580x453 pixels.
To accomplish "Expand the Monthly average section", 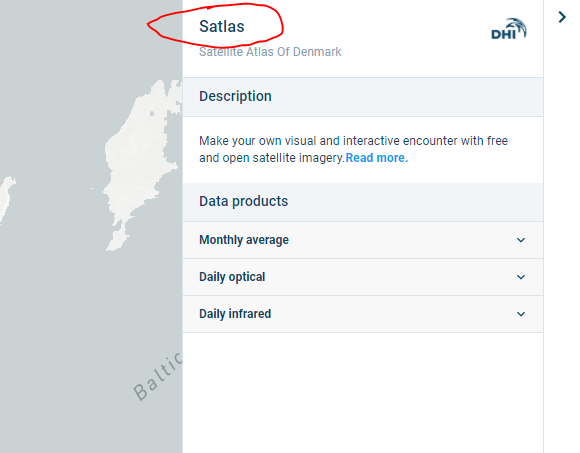I will tap(362, 240).
